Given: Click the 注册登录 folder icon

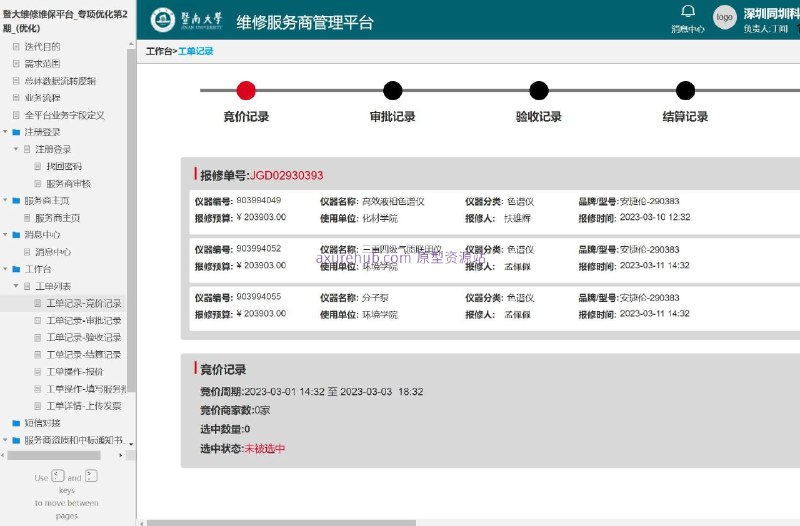Looking at the screenshot, I should [x=16, y=132].
